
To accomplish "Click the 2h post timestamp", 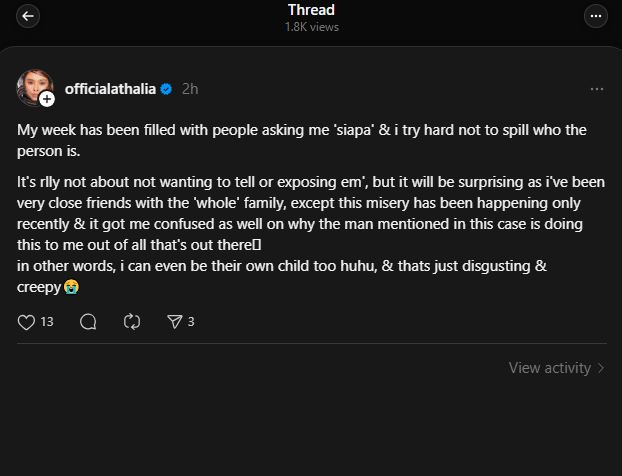I will (189, 88).
